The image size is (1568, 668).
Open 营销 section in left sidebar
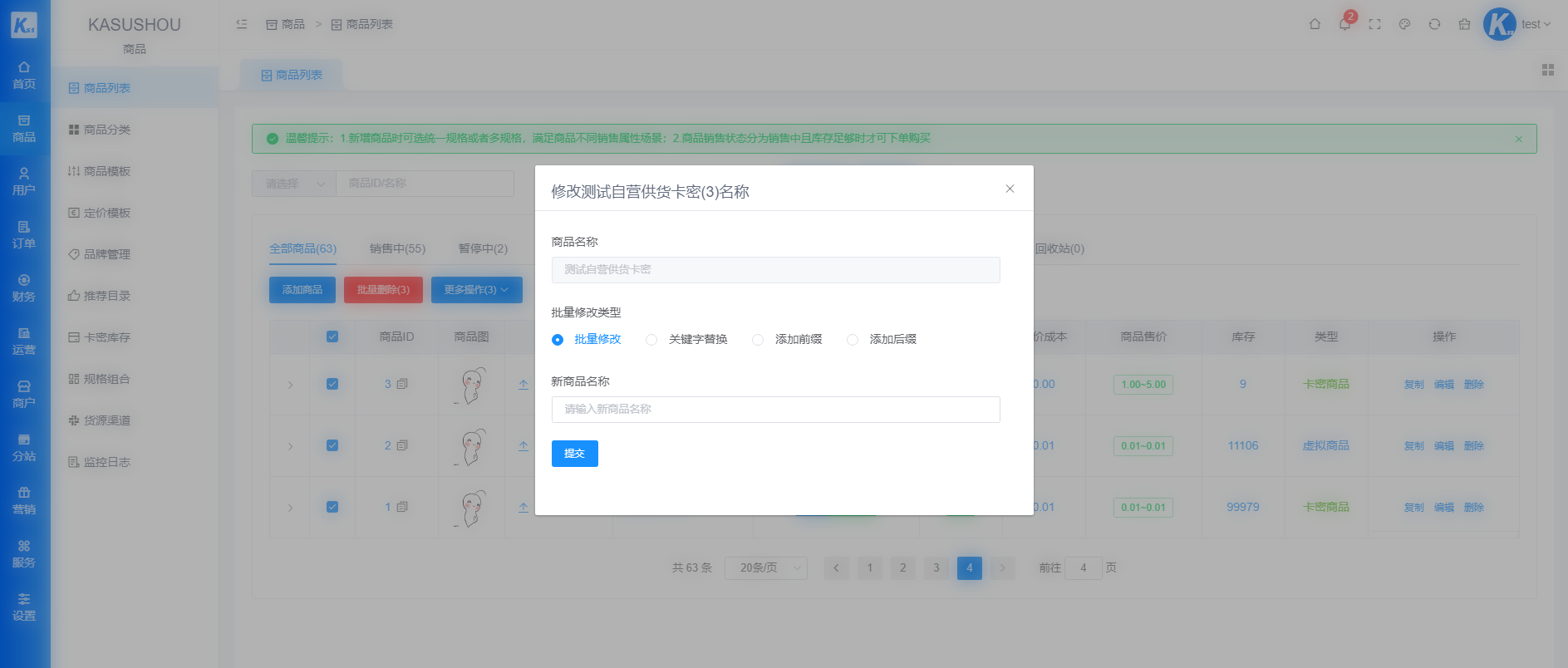[x=24, y=501]
